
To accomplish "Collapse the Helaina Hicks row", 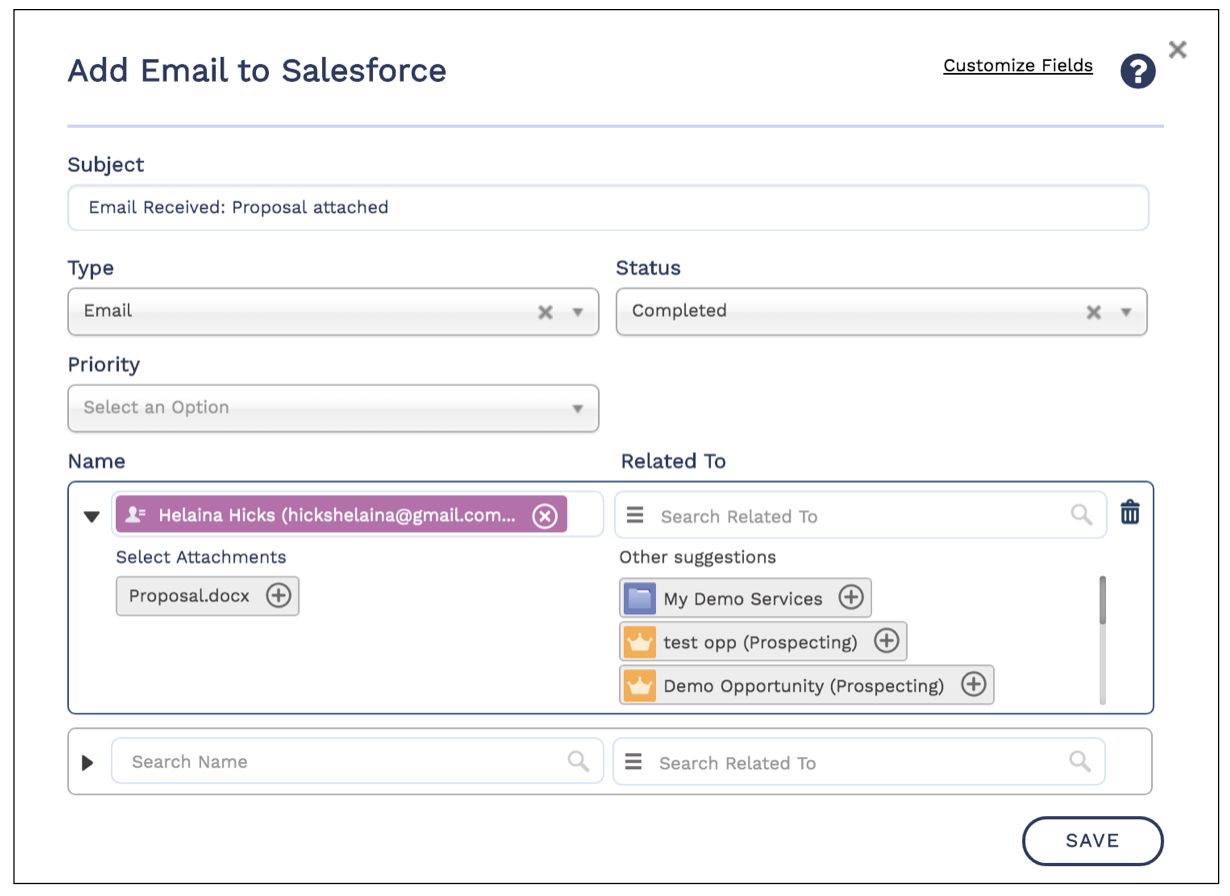I will point(91,517).
